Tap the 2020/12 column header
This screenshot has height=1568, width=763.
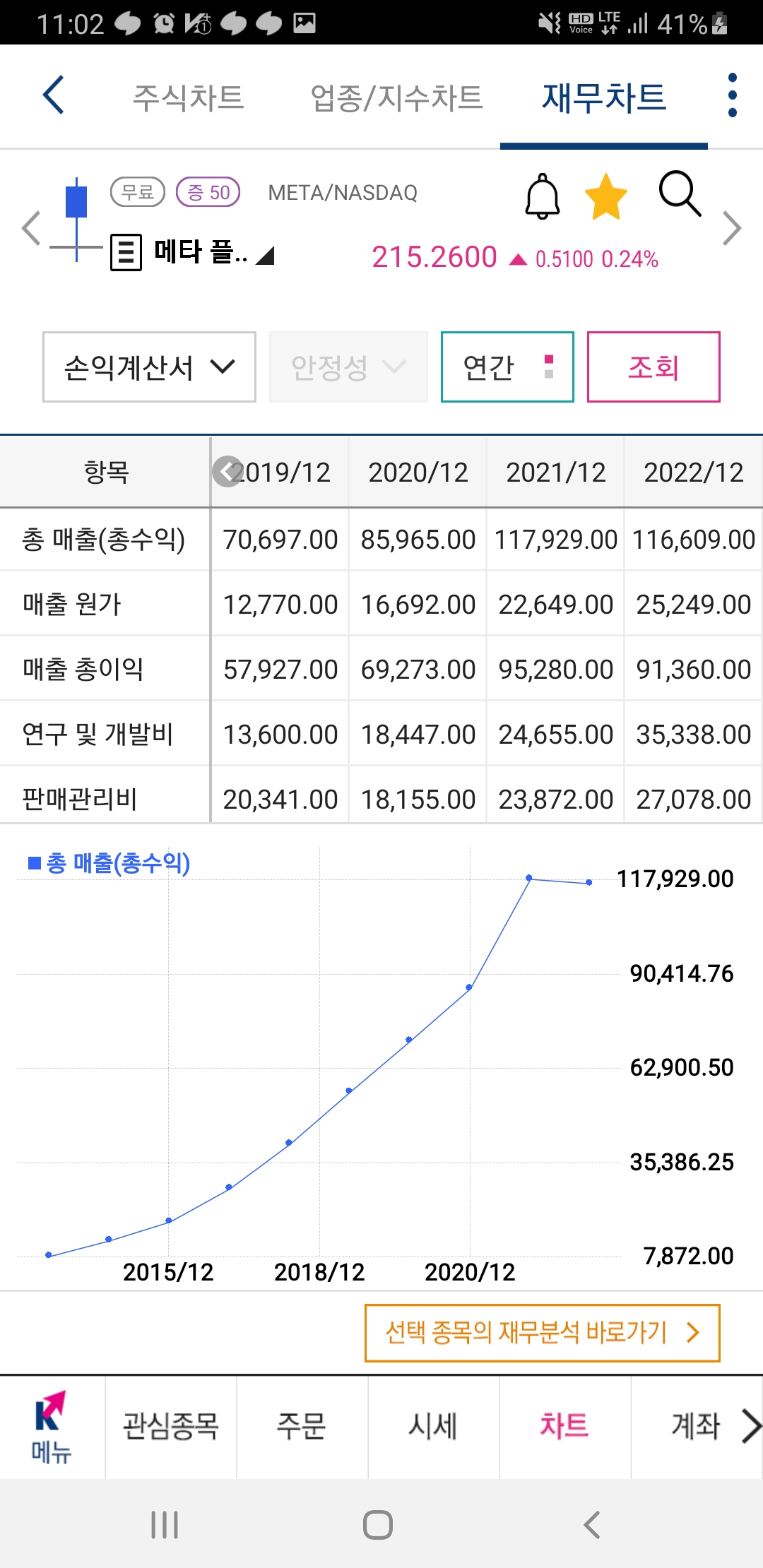click(418, 472)
